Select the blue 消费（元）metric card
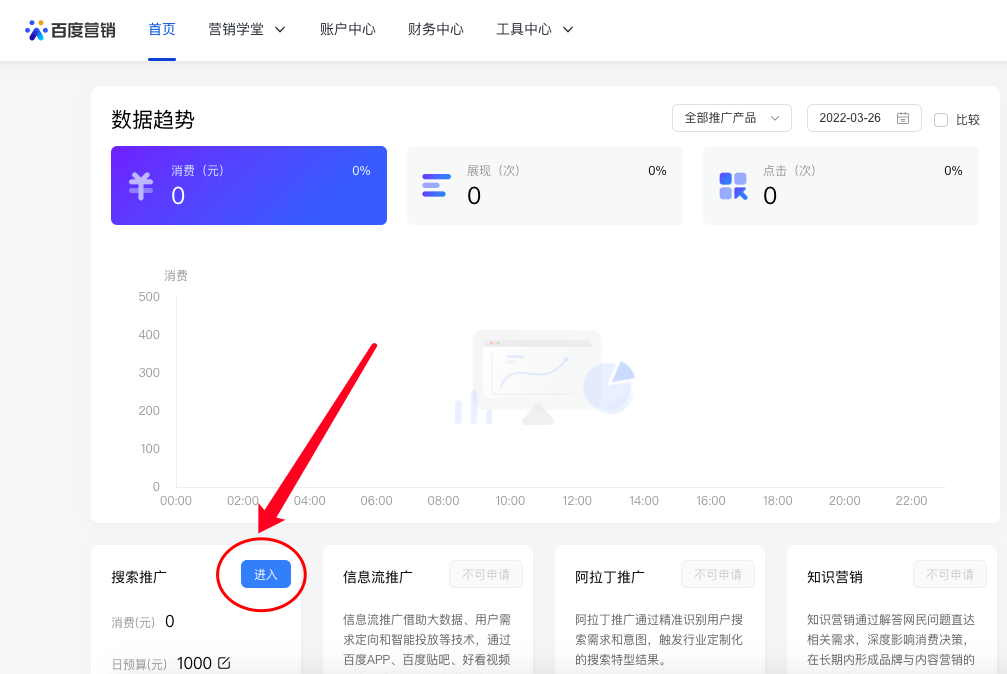Screen dimensions: 1007x674 pyautogui.click(x=248, y=185)
